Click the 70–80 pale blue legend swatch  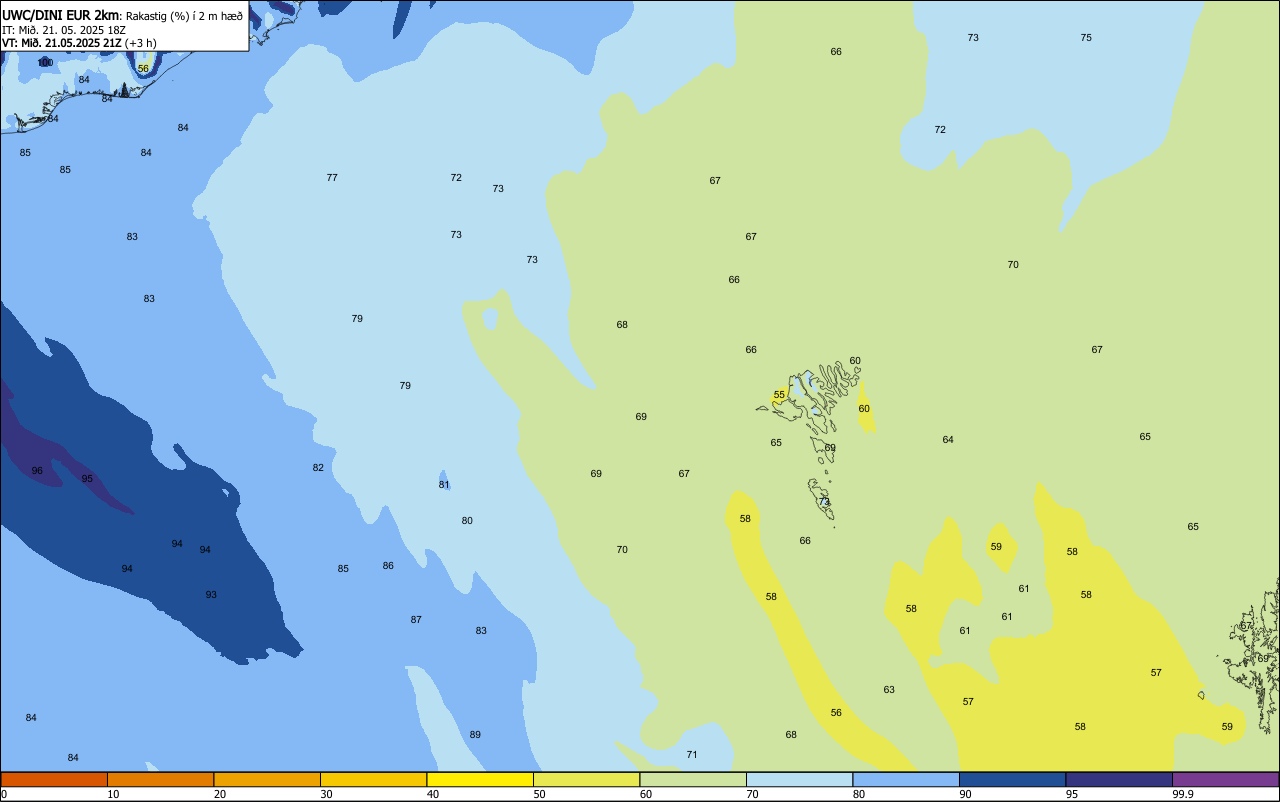799,779
